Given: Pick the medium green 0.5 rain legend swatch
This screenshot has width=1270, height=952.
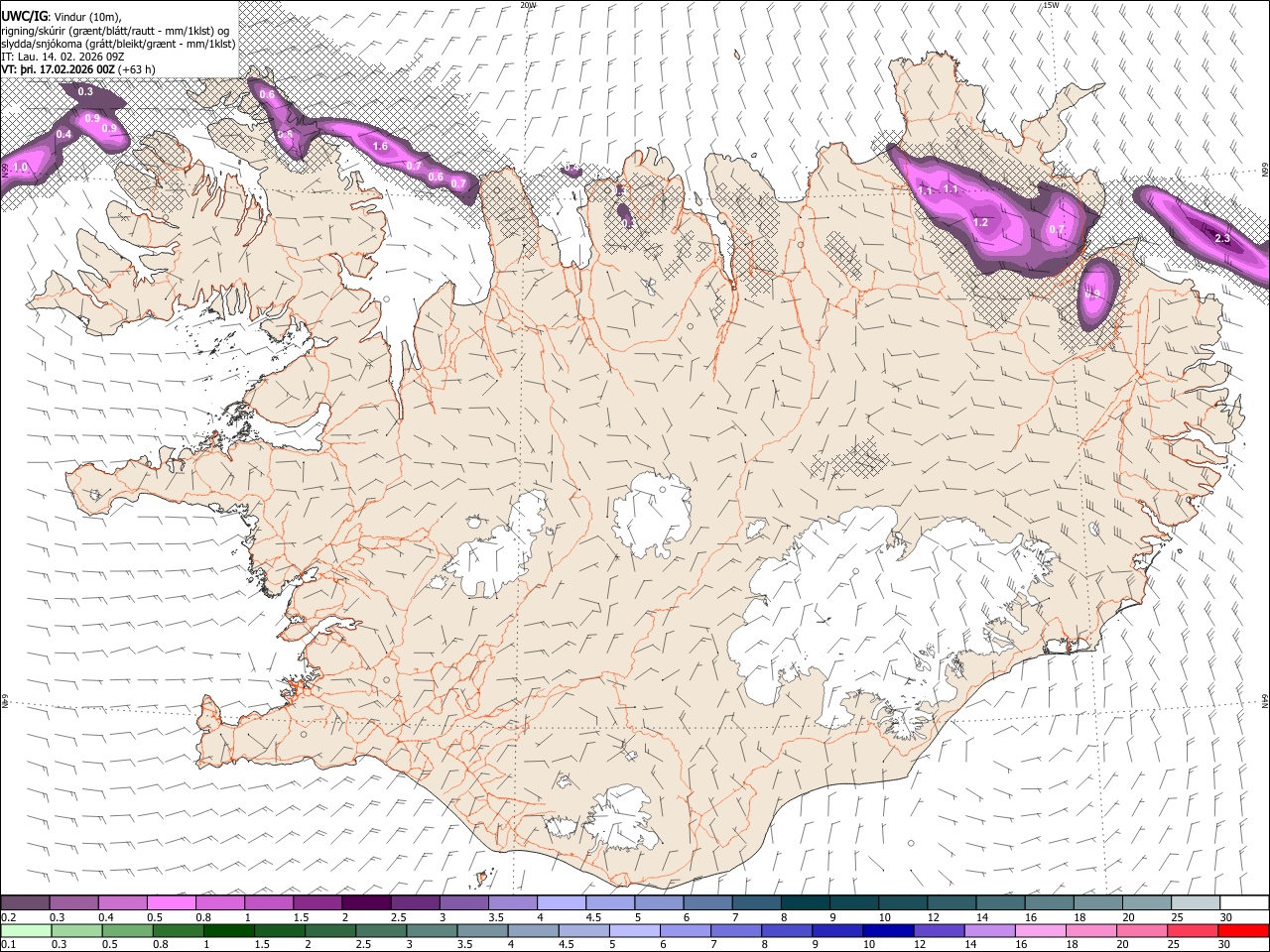Looking at the screenshot, I should tap(127, 930).
